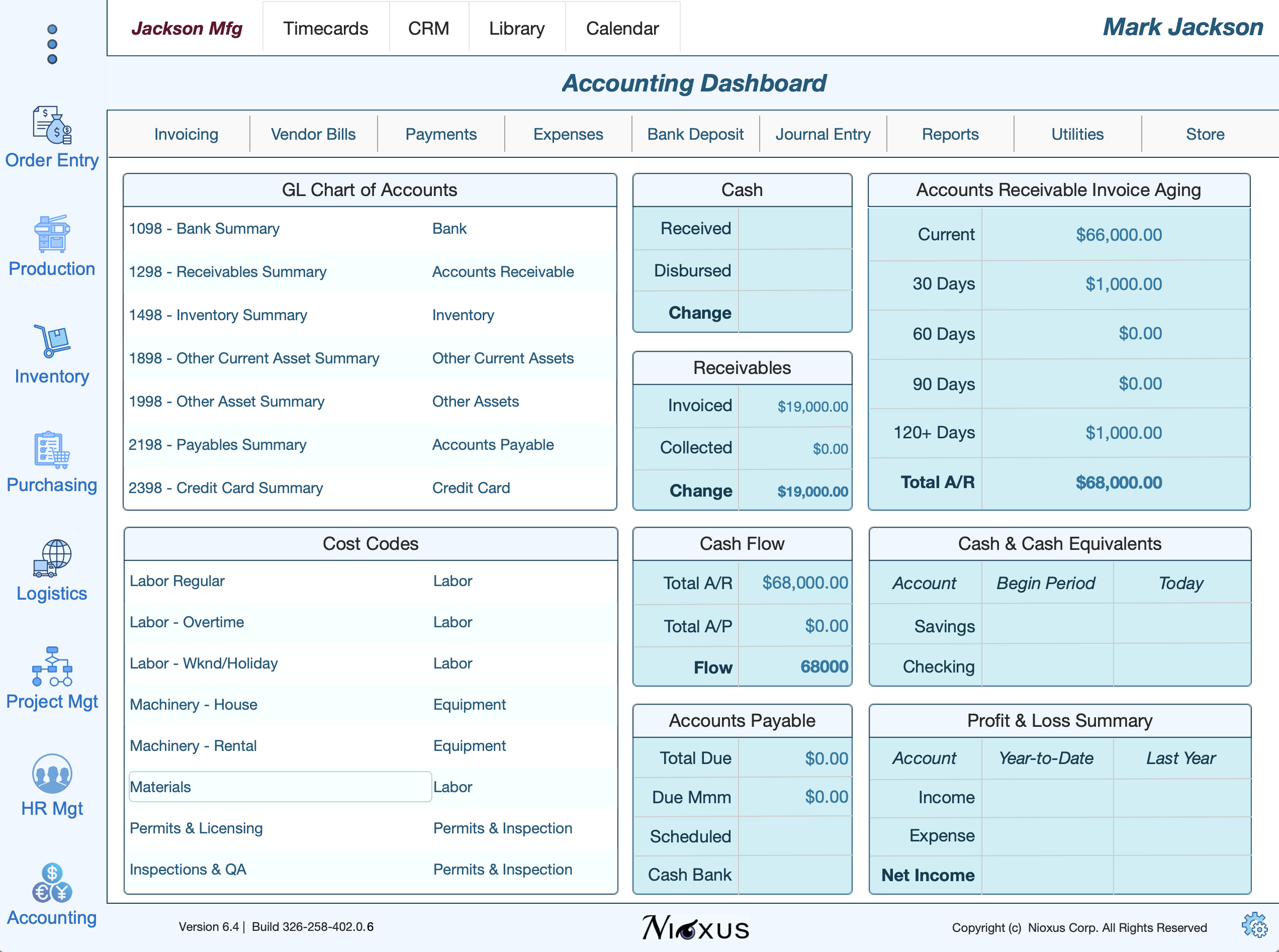1279x952 pixels.
Task: Open the Project Mgt flowchart icon
Action: [51, 666]
